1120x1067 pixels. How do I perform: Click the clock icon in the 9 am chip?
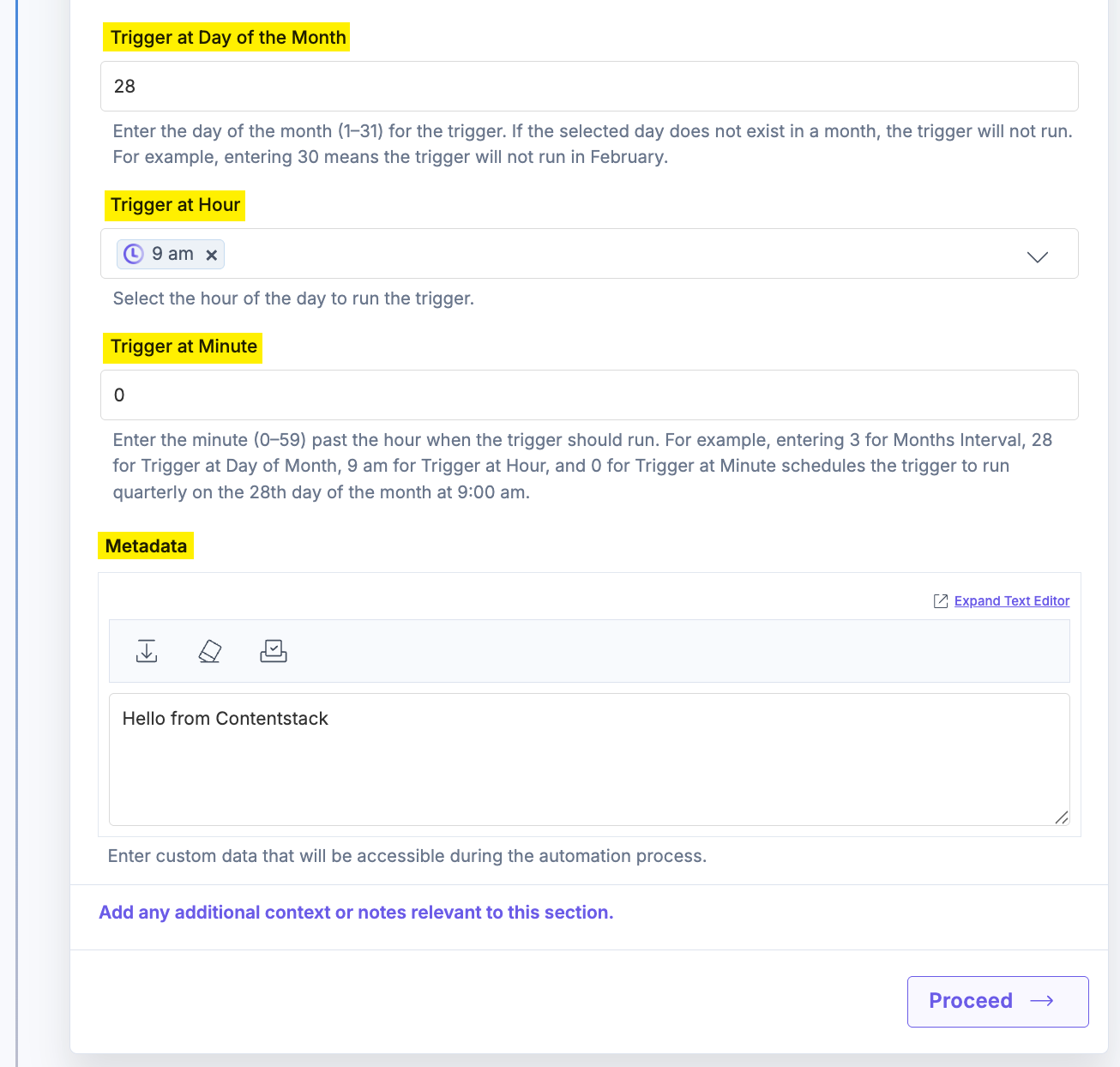(134, 254)
